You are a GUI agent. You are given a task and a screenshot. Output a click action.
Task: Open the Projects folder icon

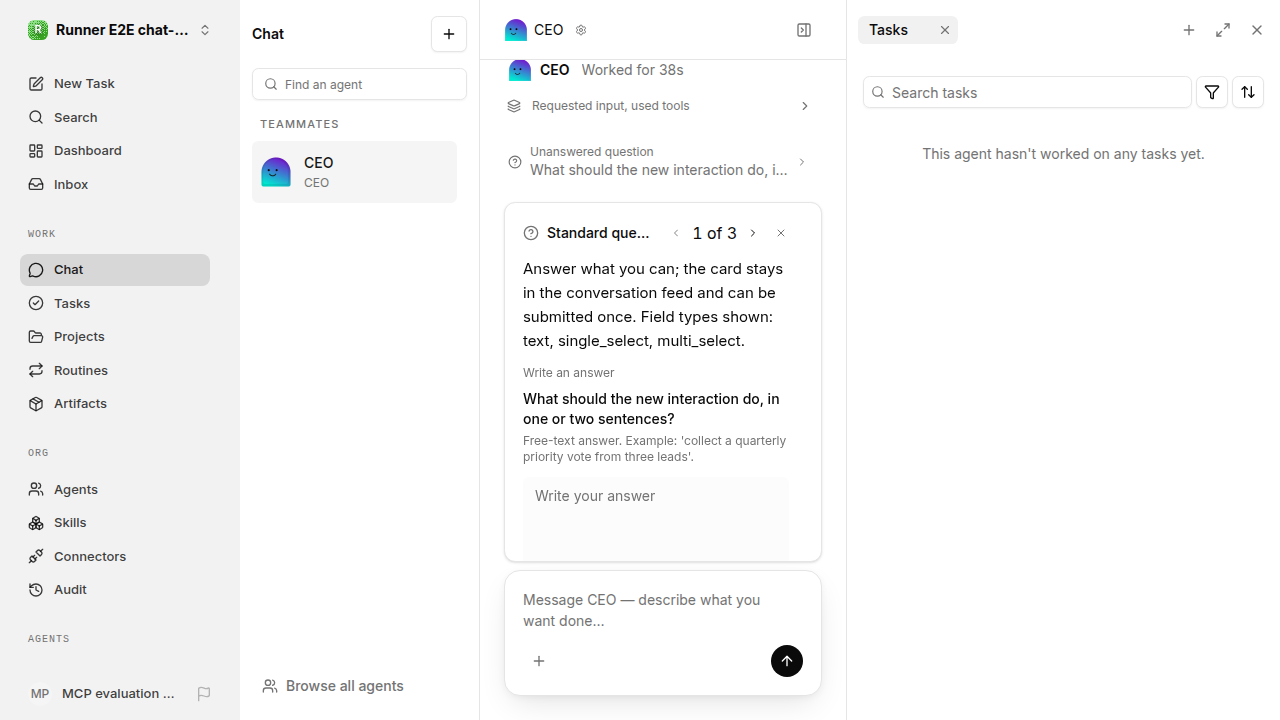click(x=36, y=336)
